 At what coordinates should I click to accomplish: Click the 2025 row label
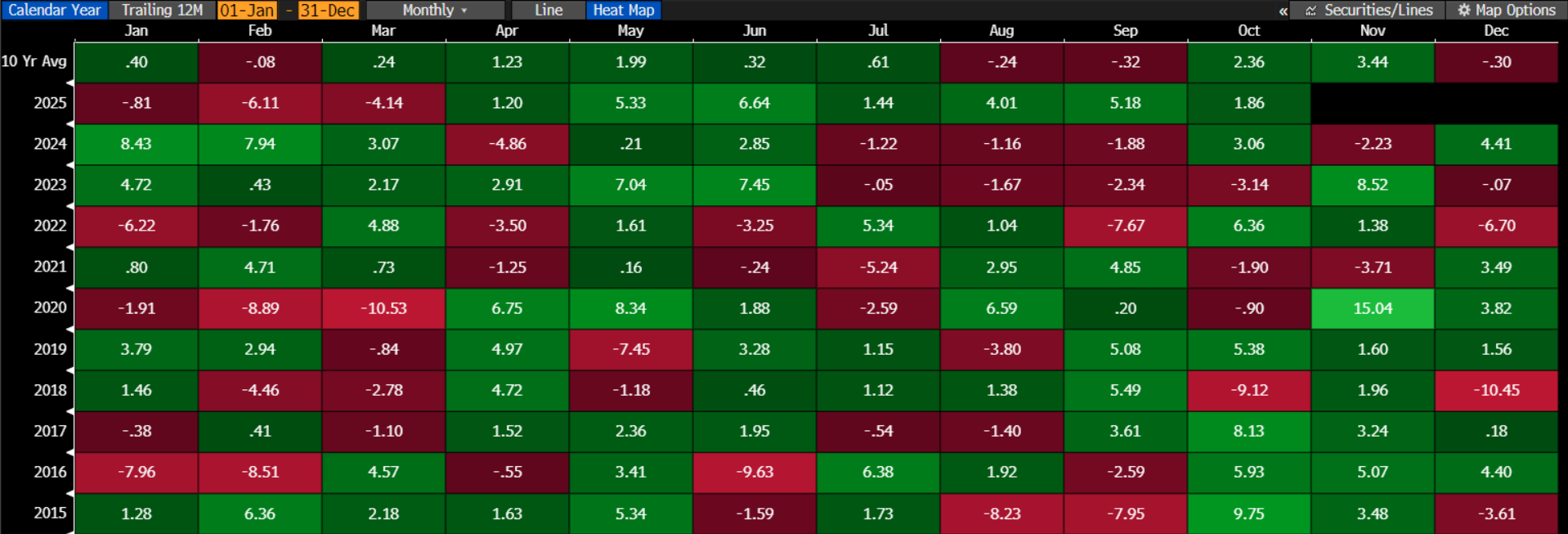[49, 103]
